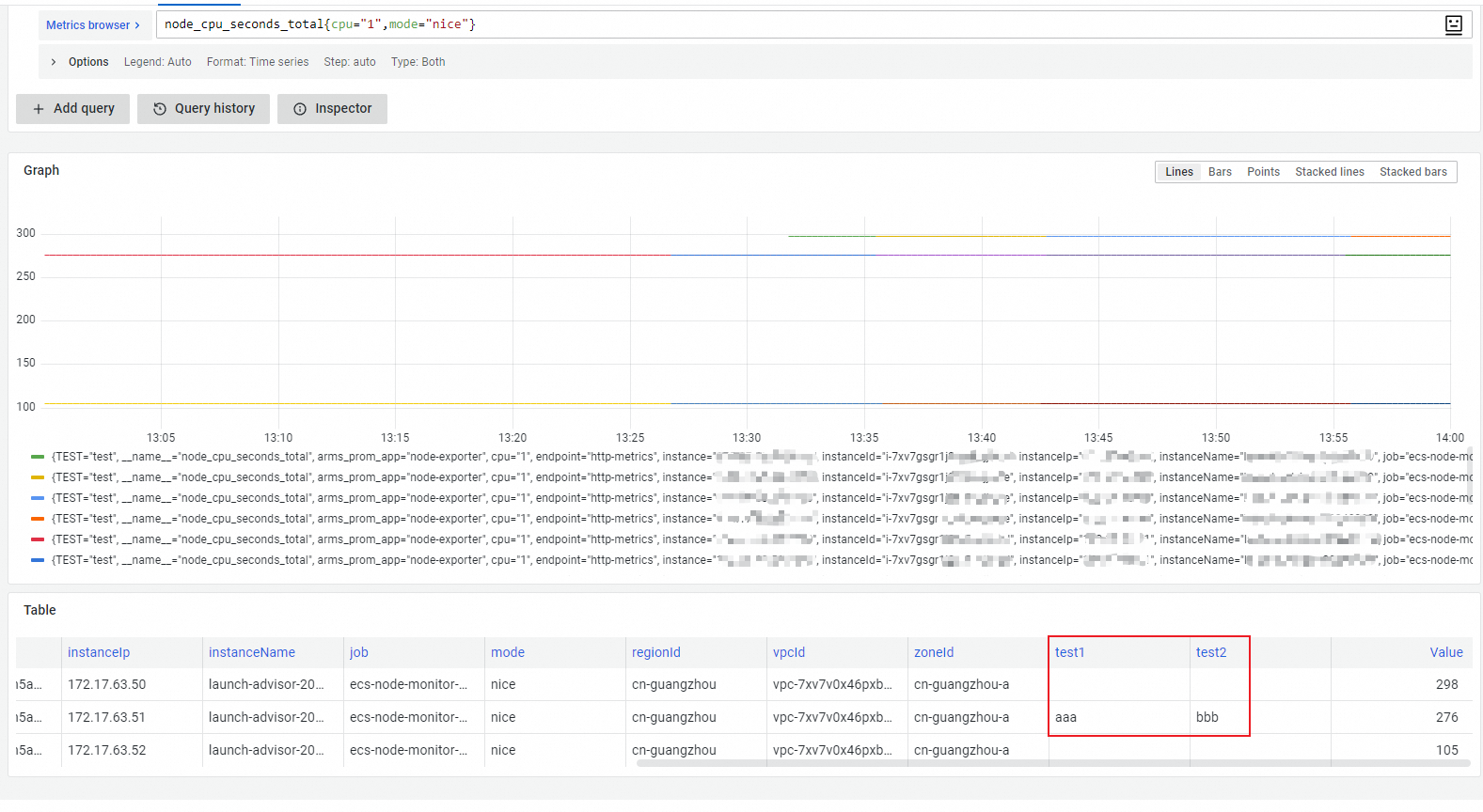Open the query Inspector
Image resolution: width=1483 pixels, height=812 pixels.
(332, 109)
